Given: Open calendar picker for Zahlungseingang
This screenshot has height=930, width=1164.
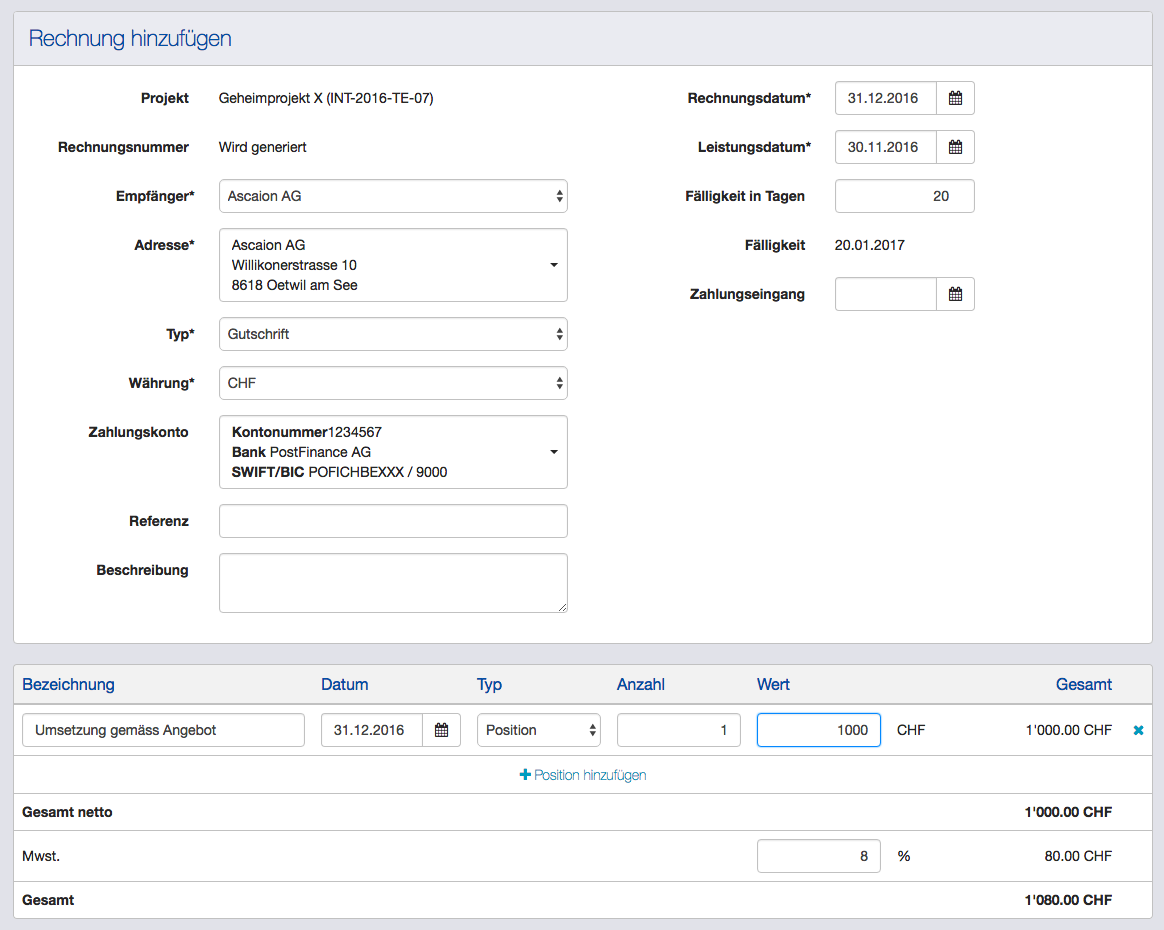Looking at the screenshot, I should [955, 294].
